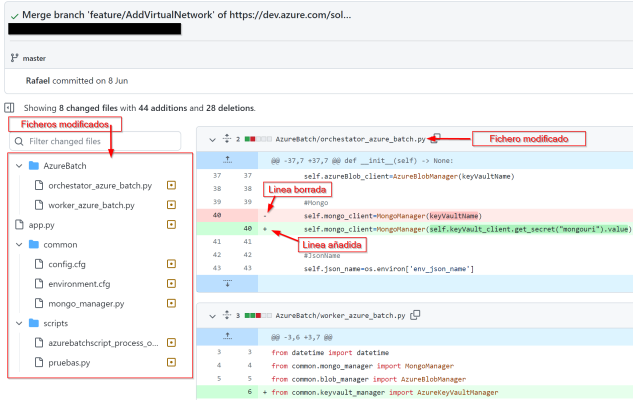The width and height of the screenshot is (633, 400).
Task: Expand all lines in orchestrator_azure_batch.py diff
Action: click(x=227, y=138)
